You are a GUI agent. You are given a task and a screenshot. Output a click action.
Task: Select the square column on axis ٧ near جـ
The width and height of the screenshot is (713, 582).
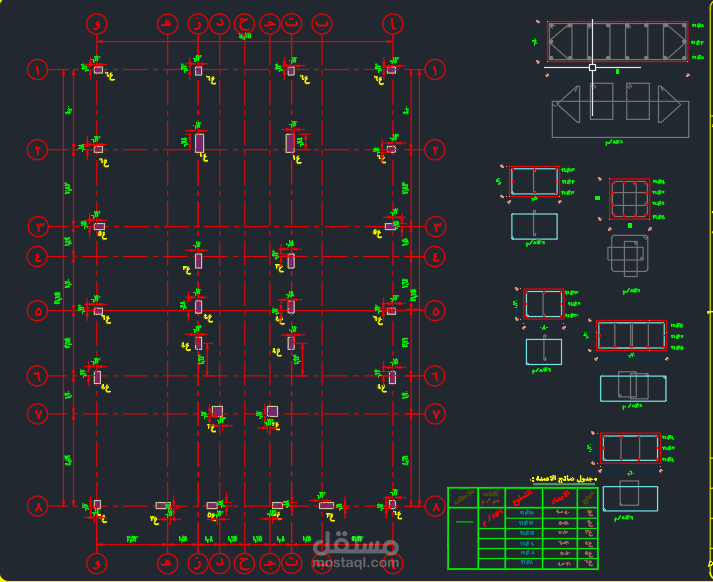click(x=272, y=411)
